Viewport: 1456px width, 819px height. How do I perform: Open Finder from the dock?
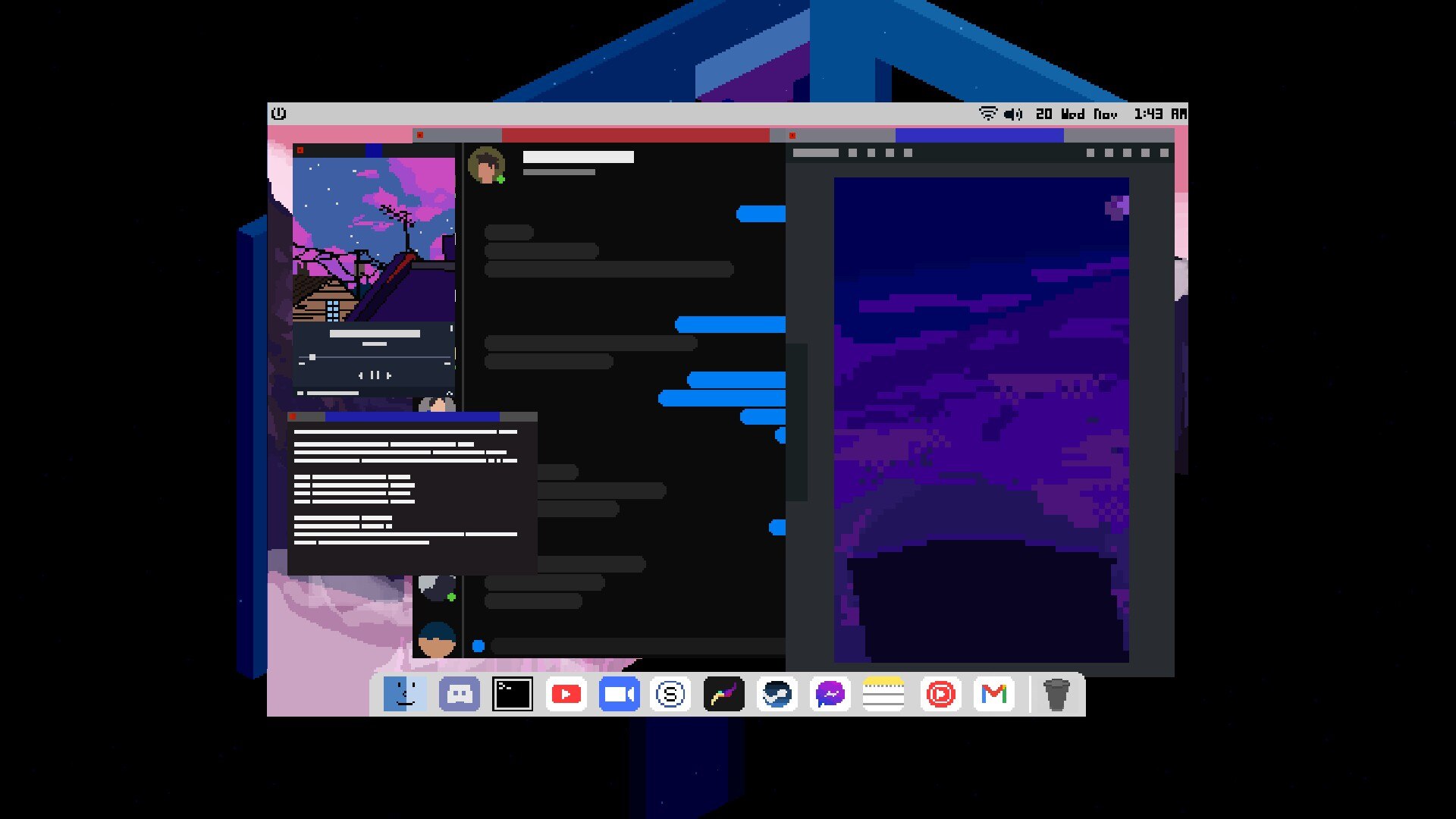click(404, 694)
